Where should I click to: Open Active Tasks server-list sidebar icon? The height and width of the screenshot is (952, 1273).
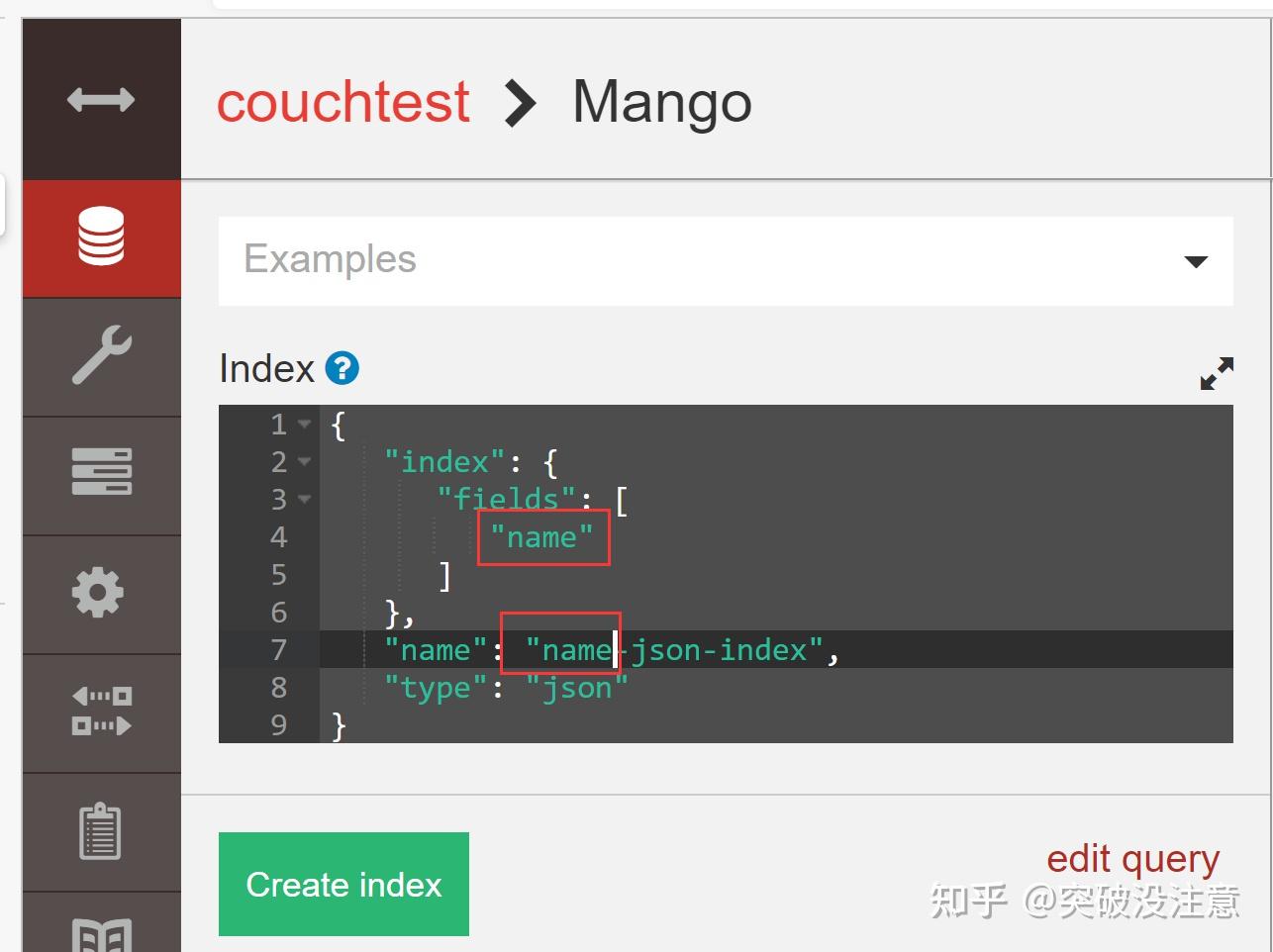(x=101, y=472)
